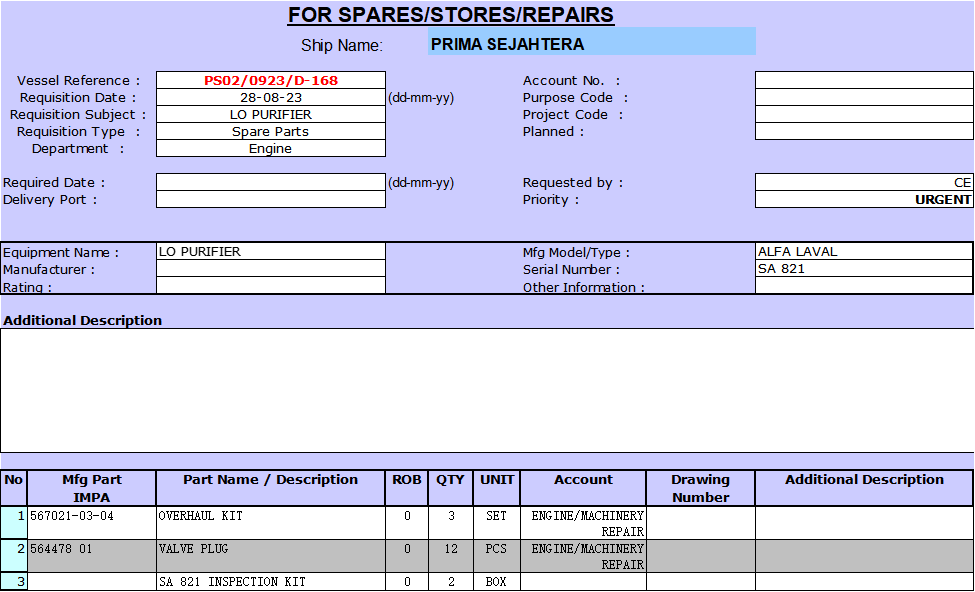Select the Priority cell marked URGENT
The image size is (975, 592).
pyautogui.click(x=863, y=200)
